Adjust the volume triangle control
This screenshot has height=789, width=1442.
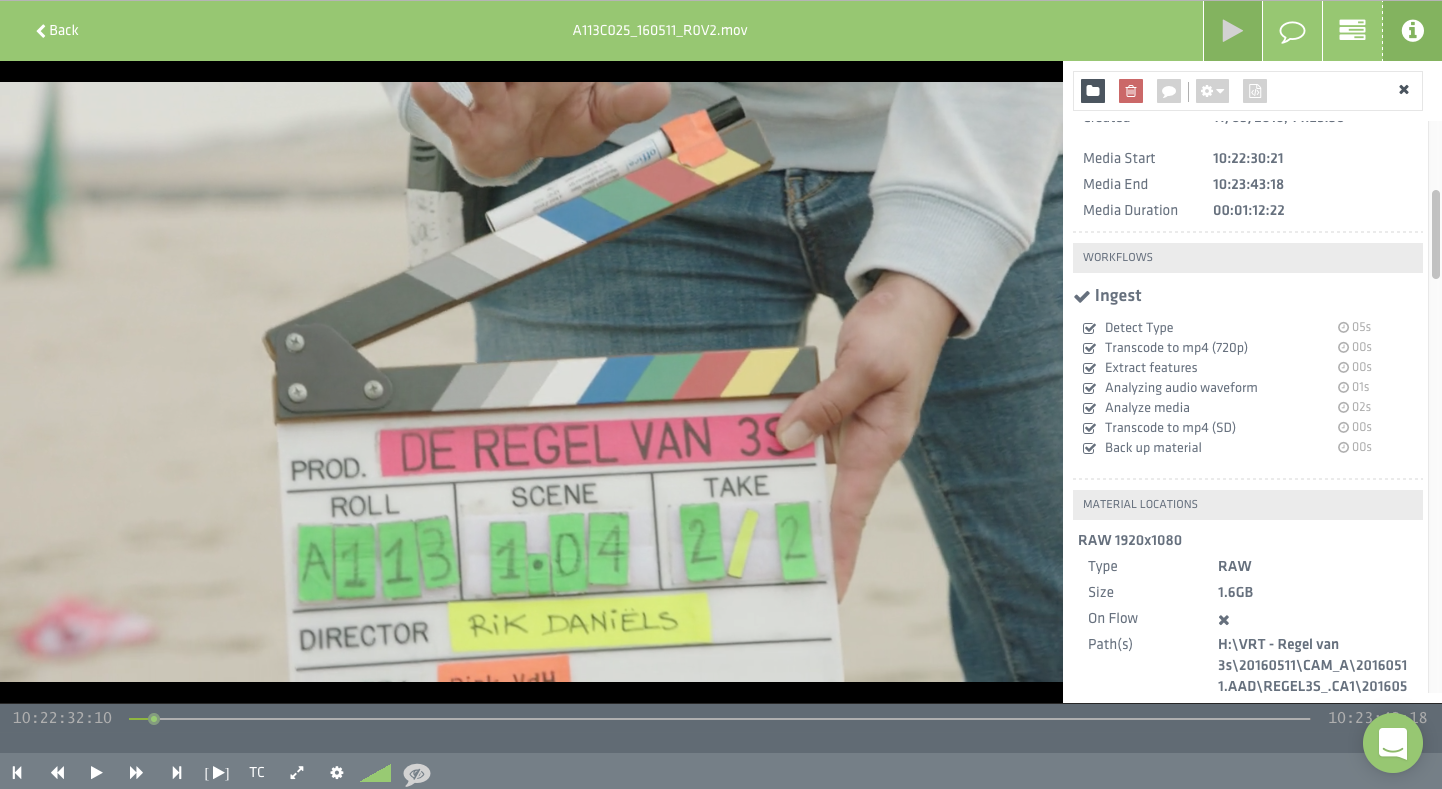click(x=375, y=772)
